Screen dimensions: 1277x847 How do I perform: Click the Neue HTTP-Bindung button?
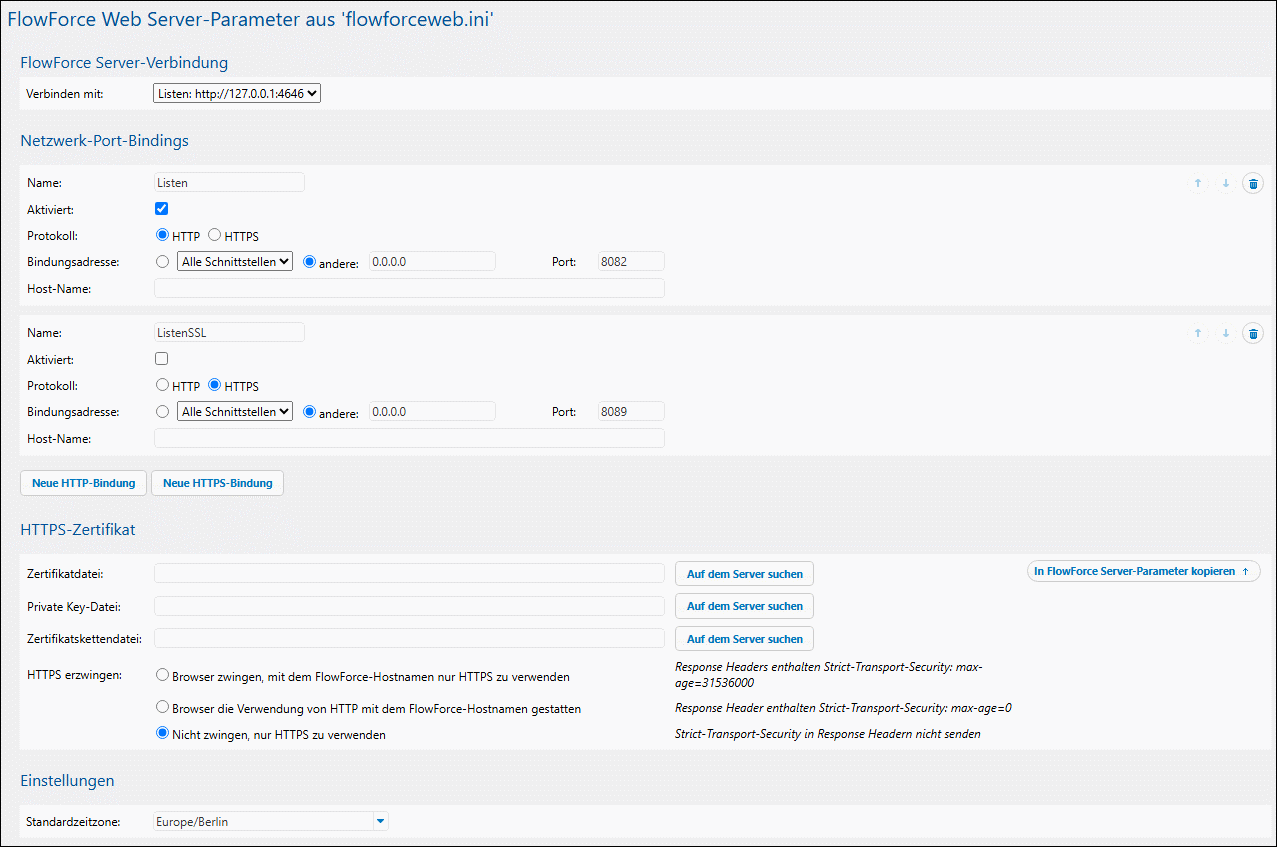coord(84,483)
